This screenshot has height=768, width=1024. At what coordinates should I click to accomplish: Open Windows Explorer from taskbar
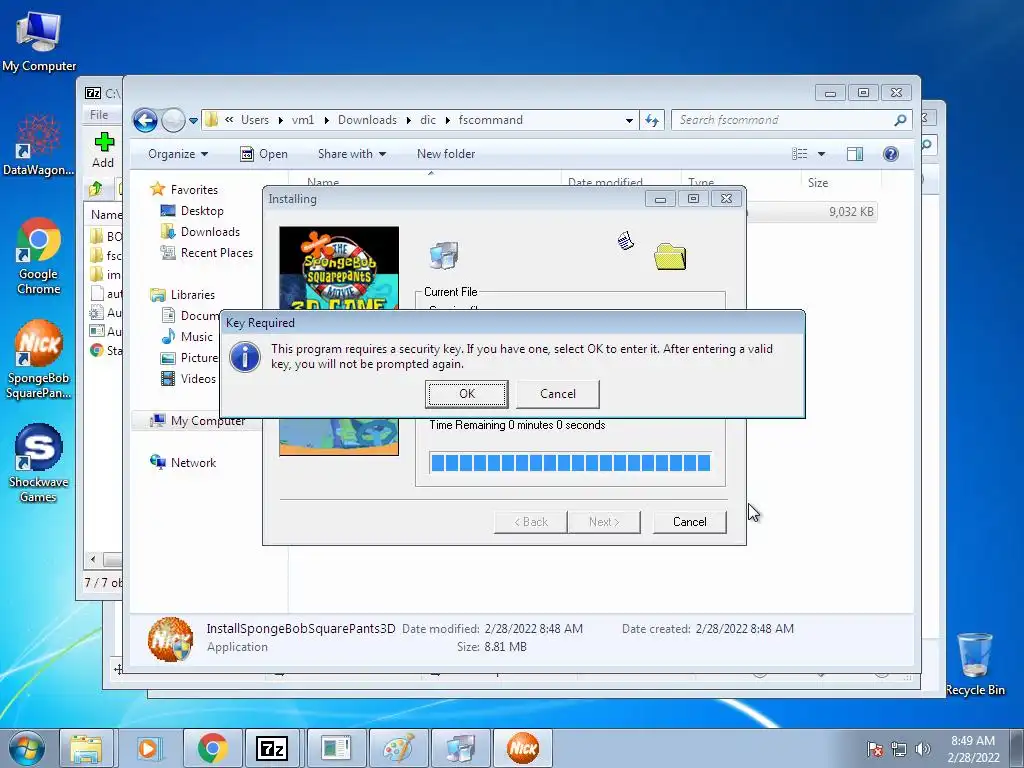coord(86,748)
